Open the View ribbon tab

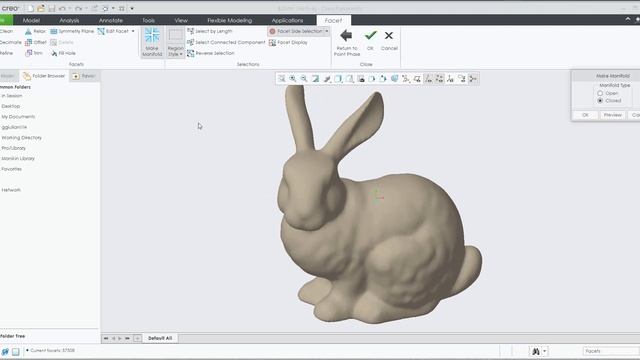pyautogui.click(x=181, y=20)
